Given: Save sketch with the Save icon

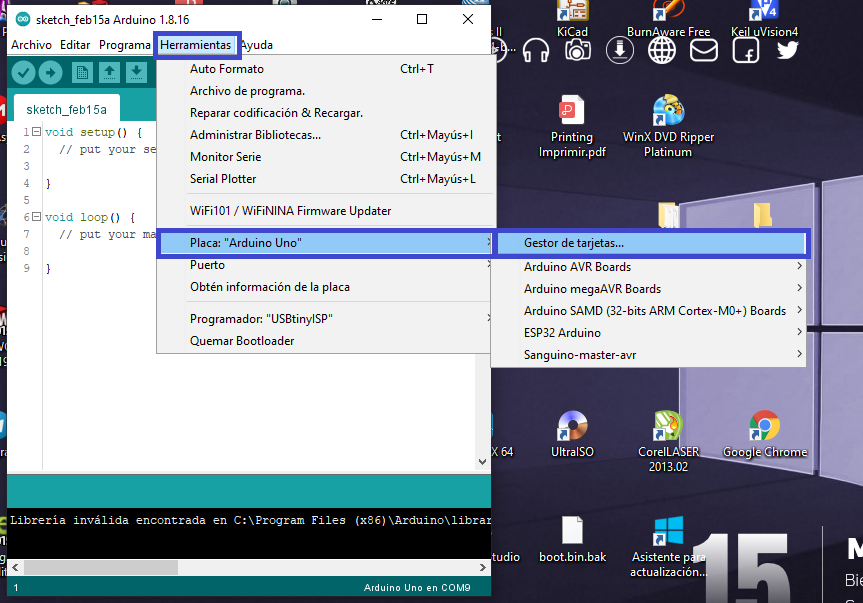Looking at the screenshot, I should (136, 72).
